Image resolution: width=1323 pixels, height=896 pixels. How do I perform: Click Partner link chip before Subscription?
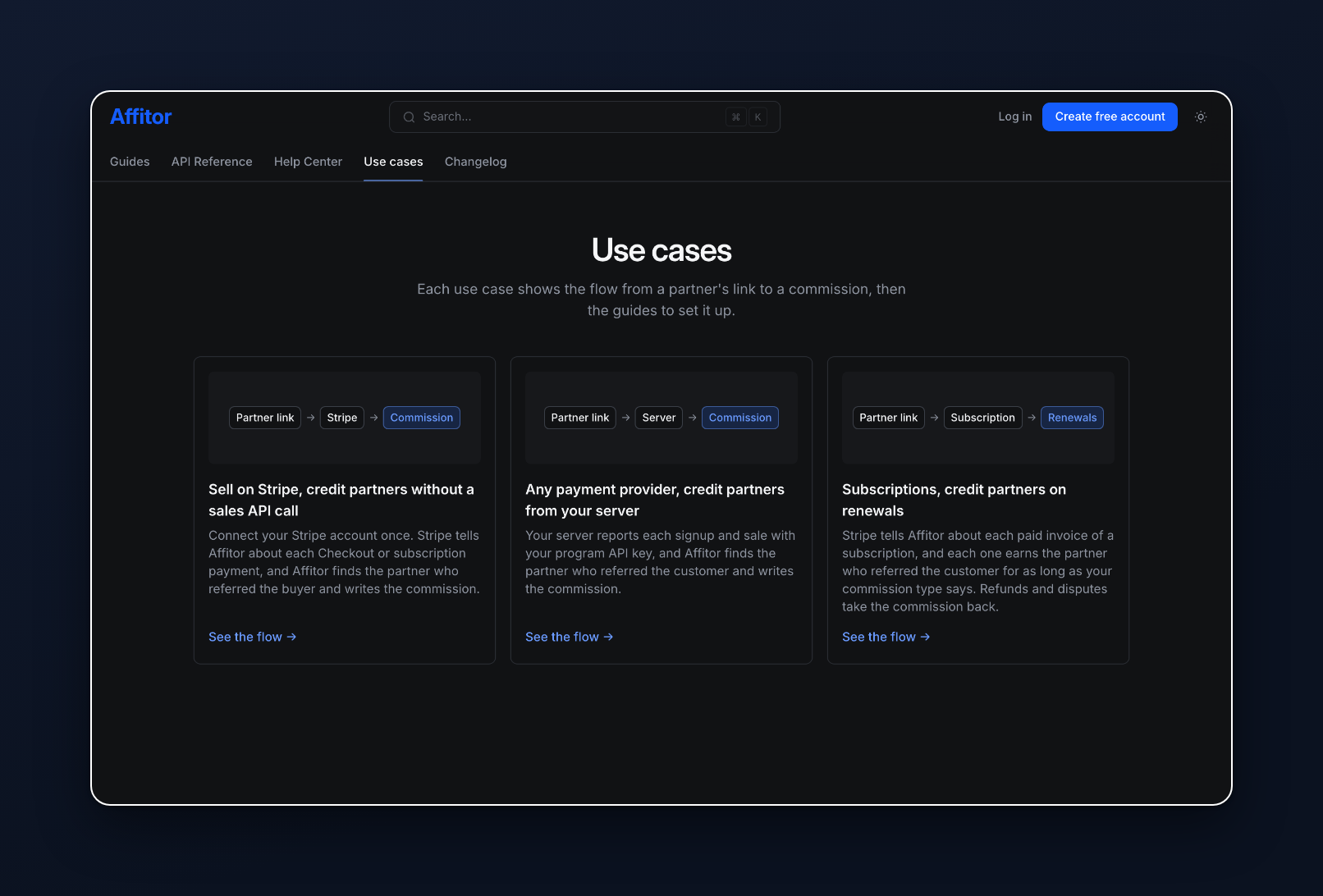(x=889, y=418)
